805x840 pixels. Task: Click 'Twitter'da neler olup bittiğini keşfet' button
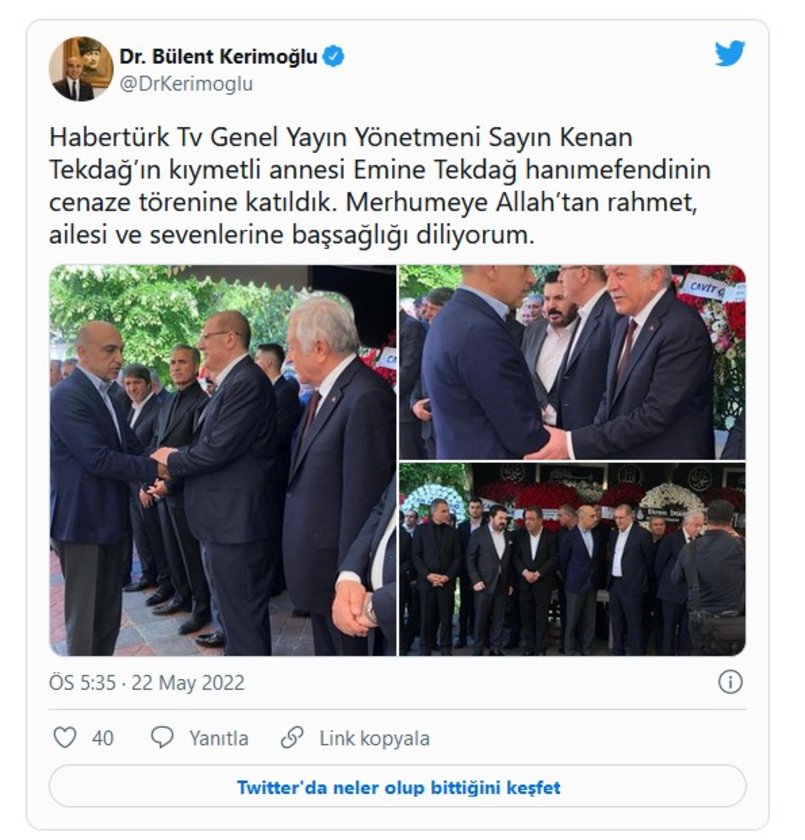[397, 788]
